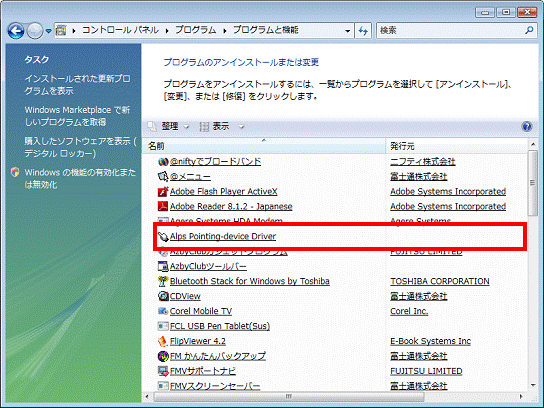Select AzbyClubツールバー entry name

pos(208,266)
